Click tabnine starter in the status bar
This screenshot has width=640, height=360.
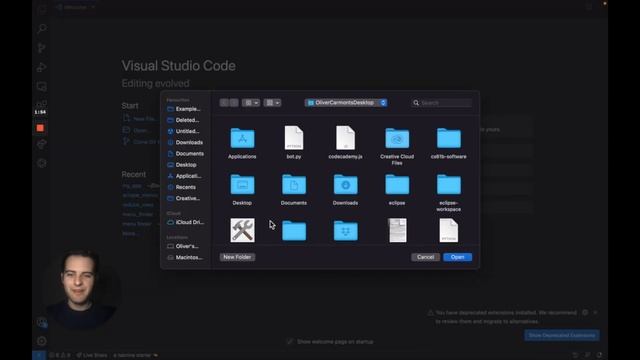coord(136,355)
